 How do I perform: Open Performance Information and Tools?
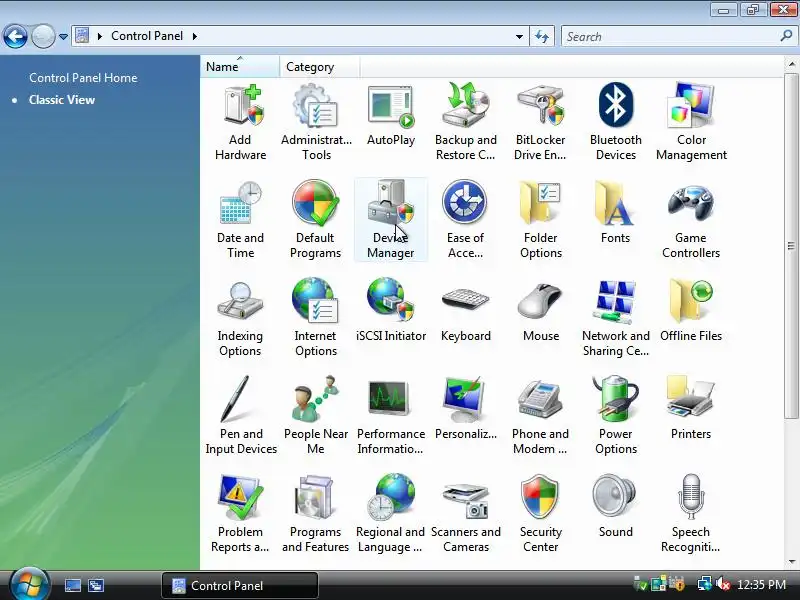pyautogui.click(x=391, y=416)
